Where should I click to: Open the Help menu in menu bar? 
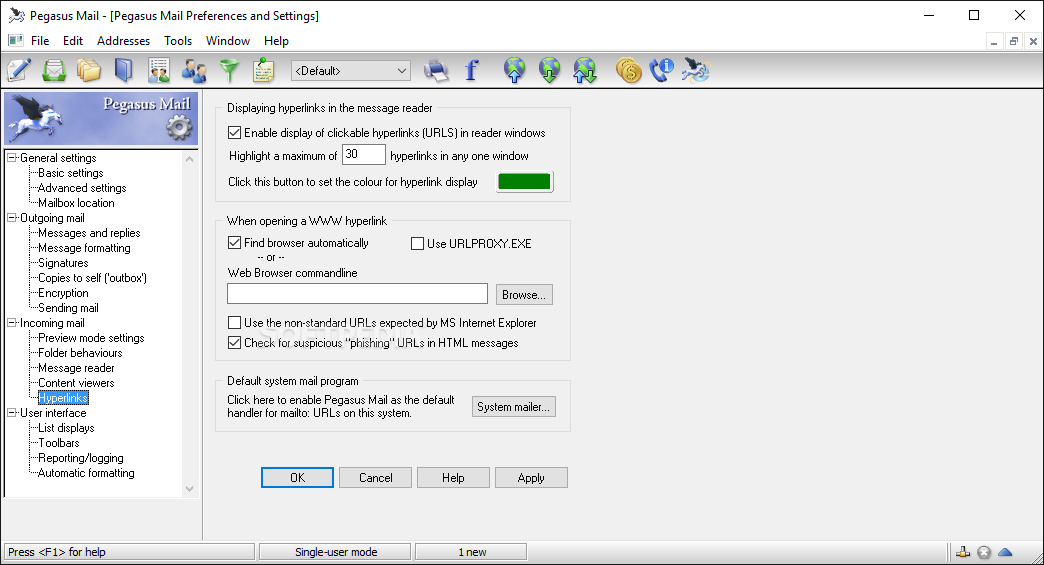pyautogui.click(x=276, y=41)
